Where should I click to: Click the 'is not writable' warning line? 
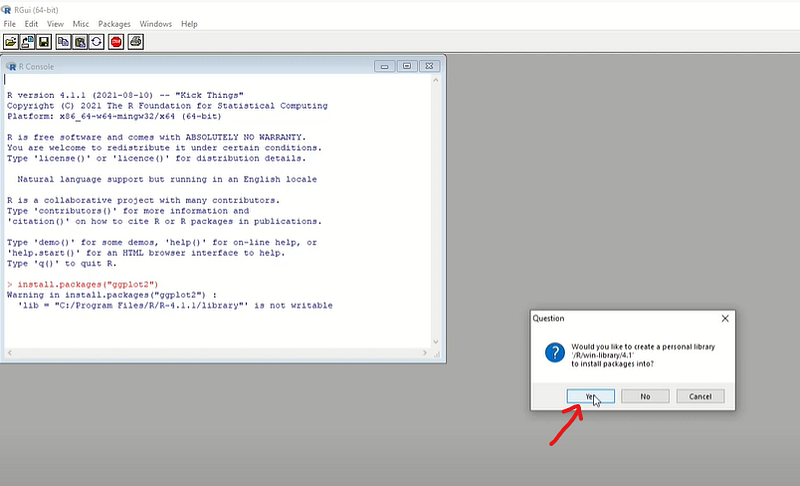pos(175,305)
